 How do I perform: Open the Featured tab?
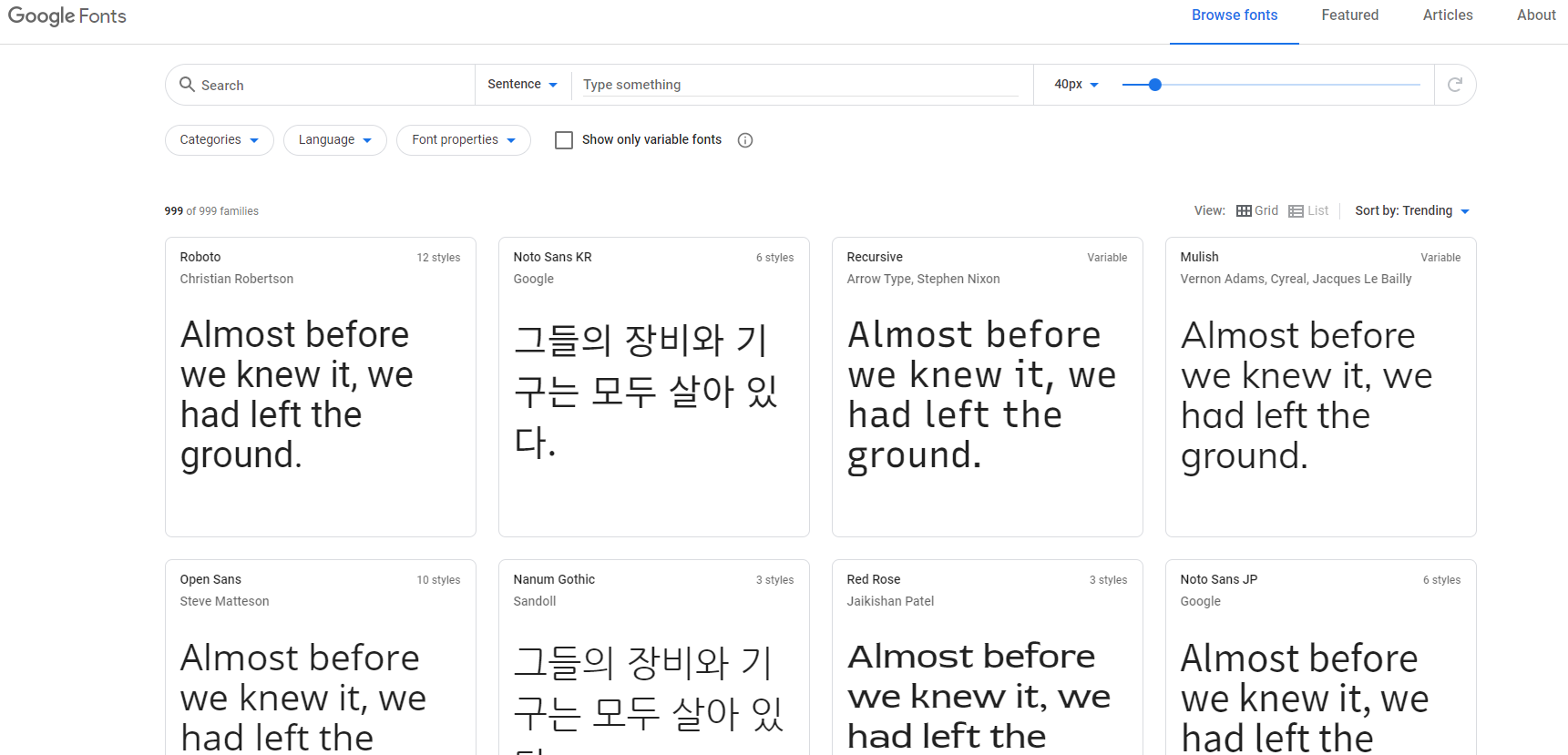click(1350, 15)
